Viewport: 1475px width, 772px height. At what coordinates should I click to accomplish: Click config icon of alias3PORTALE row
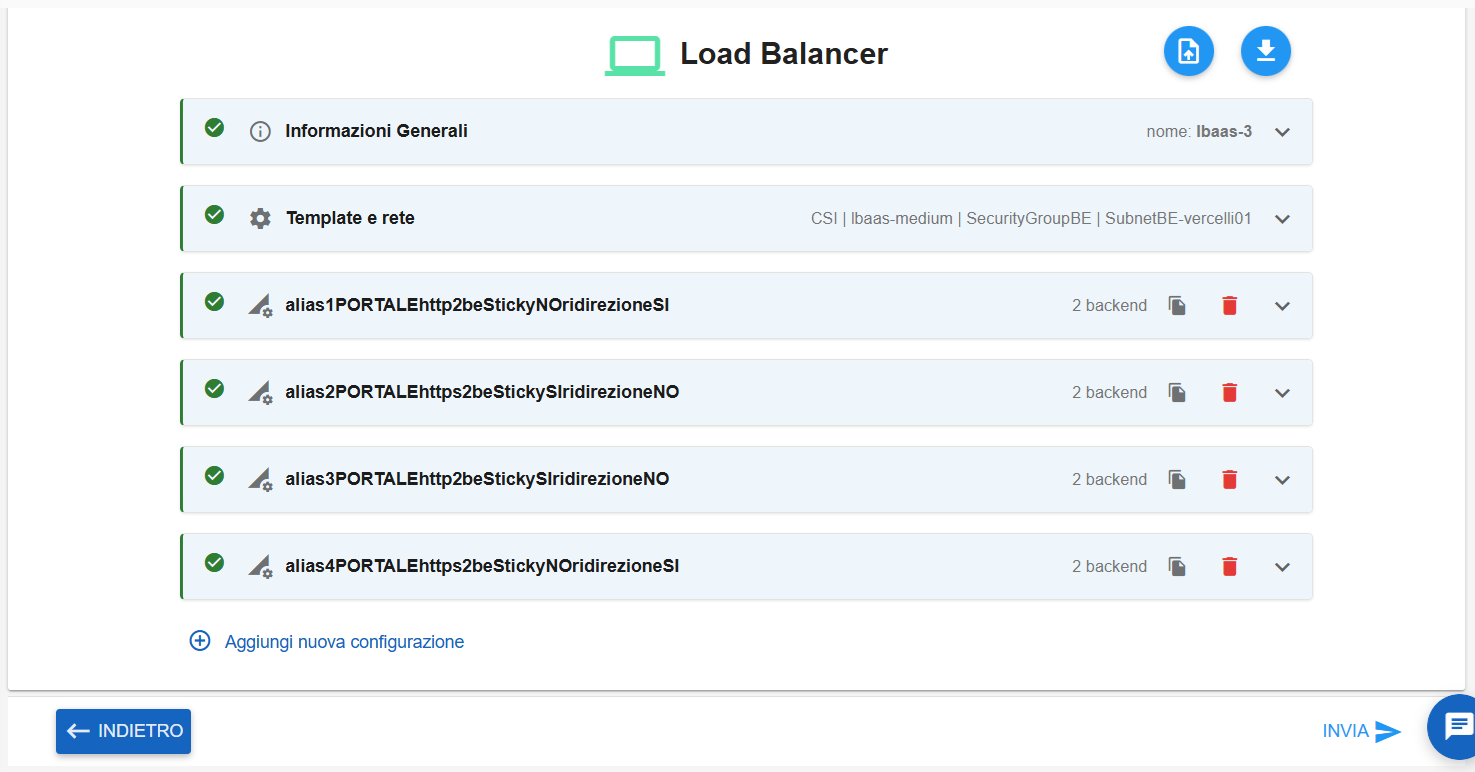coord(260,480)
